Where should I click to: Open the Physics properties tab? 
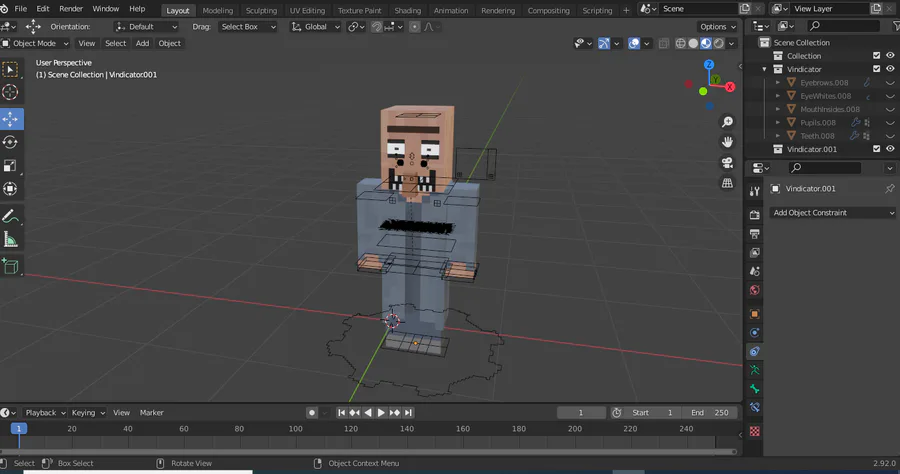tap(755, 333)
